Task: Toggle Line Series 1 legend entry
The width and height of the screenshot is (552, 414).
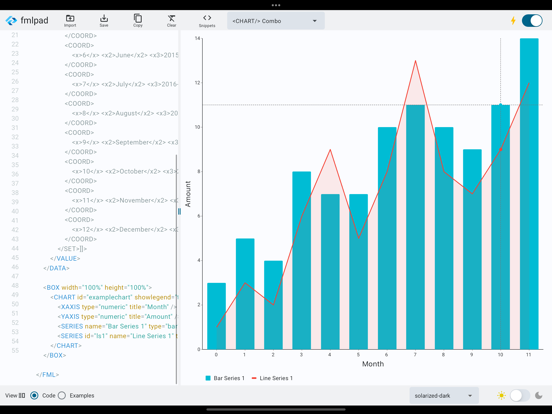Action: point(272,378)
